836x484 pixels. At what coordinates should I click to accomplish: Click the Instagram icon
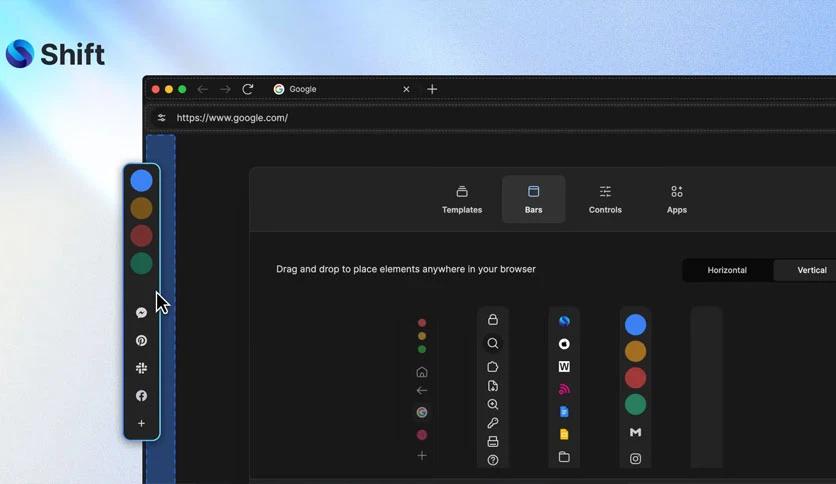[x=635, y=458]
